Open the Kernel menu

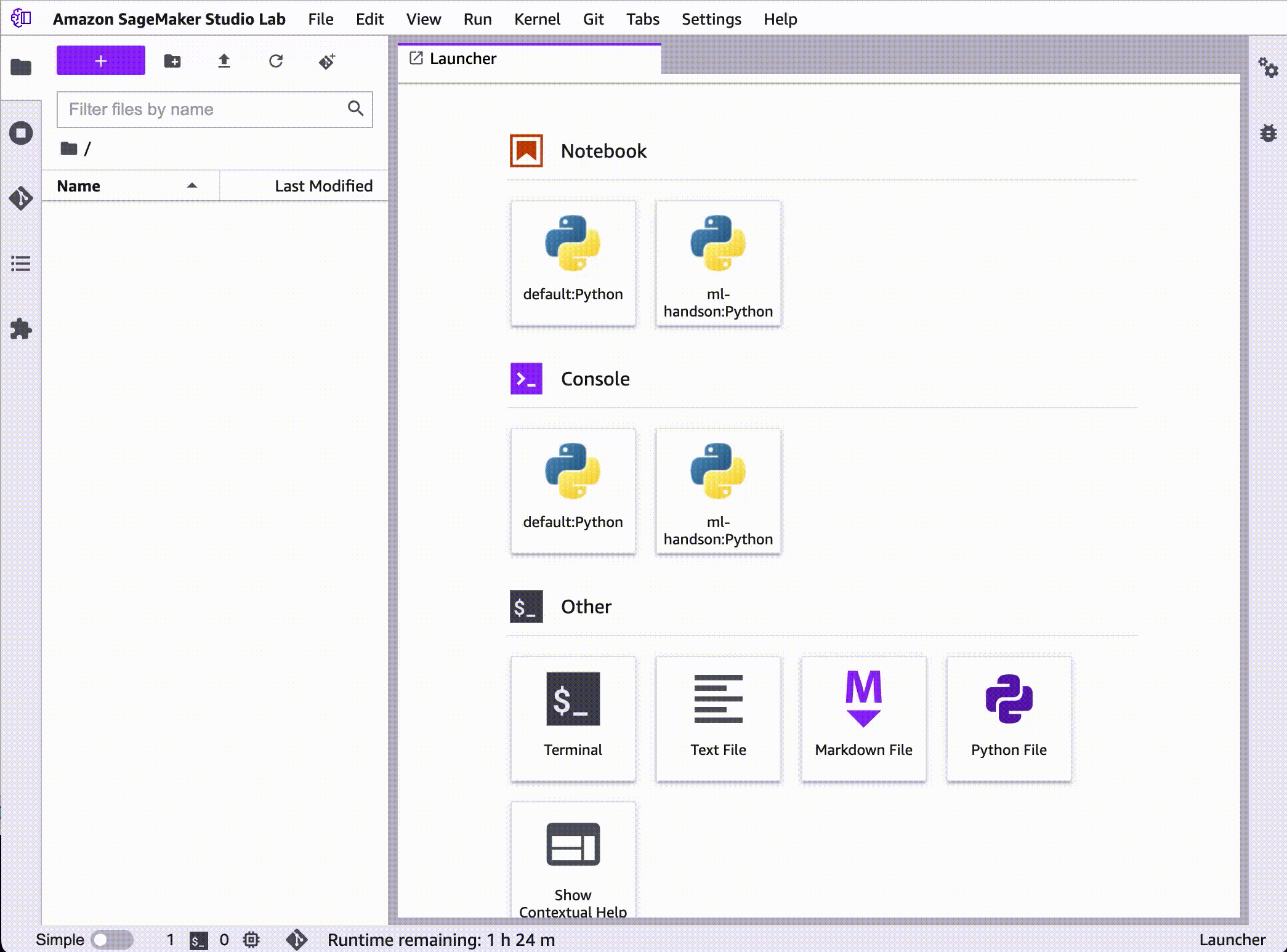point(537,19)
